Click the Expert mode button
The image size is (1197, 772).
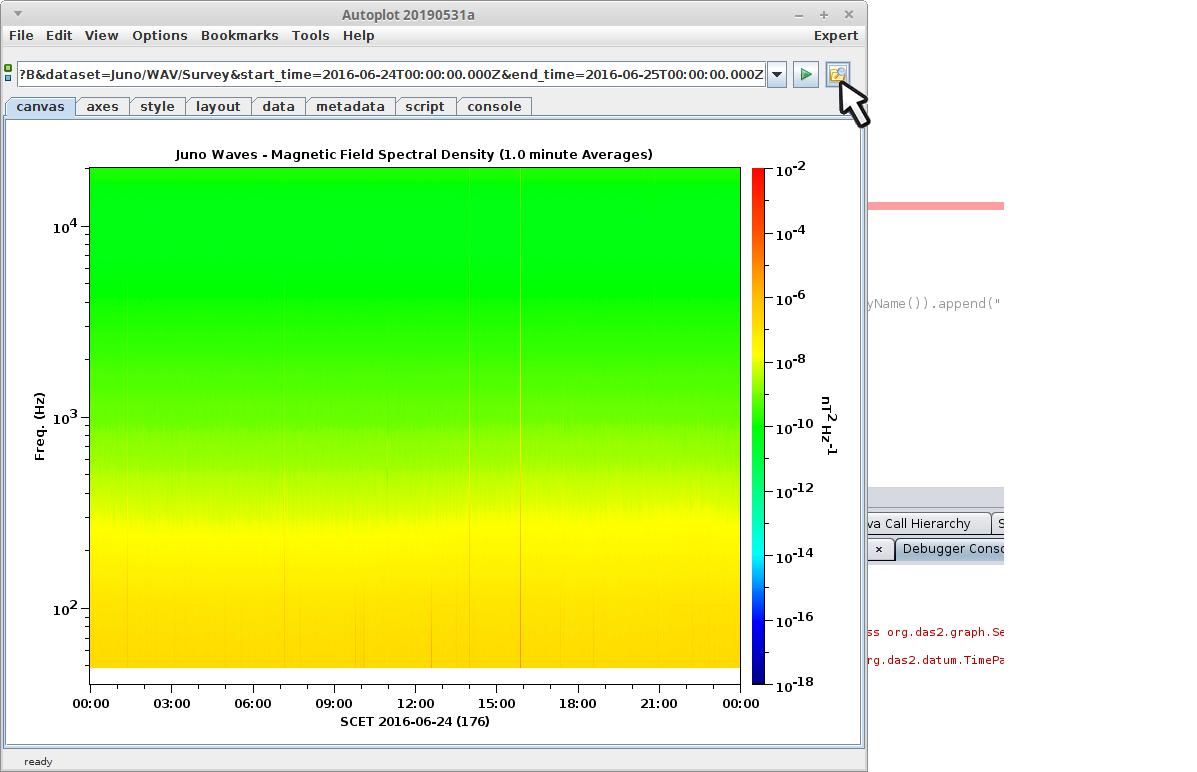coord(835,35)
